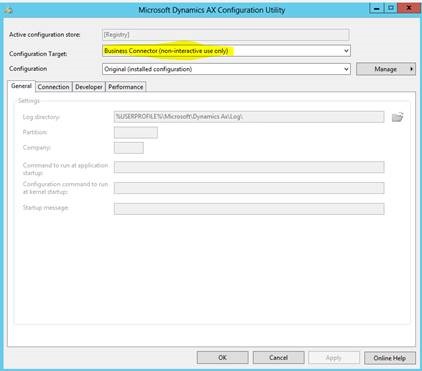Open the Configuration Target dropdown
This screenshot has width=422, height=371.
[226, 51]
